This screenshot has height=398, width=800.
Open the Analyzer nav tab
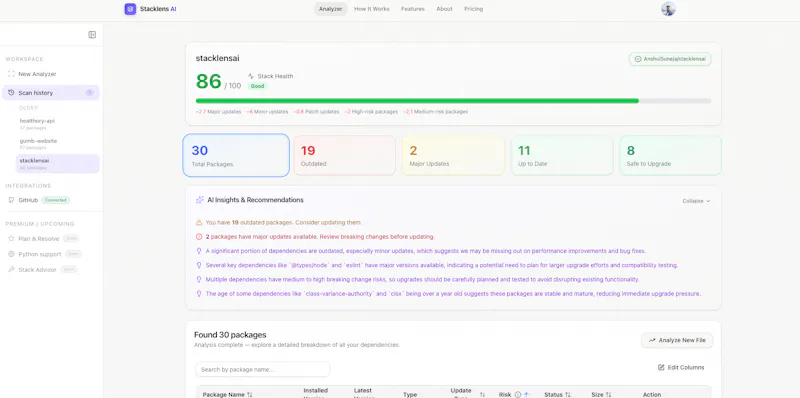pyautogui.click(x=331, y=9)
